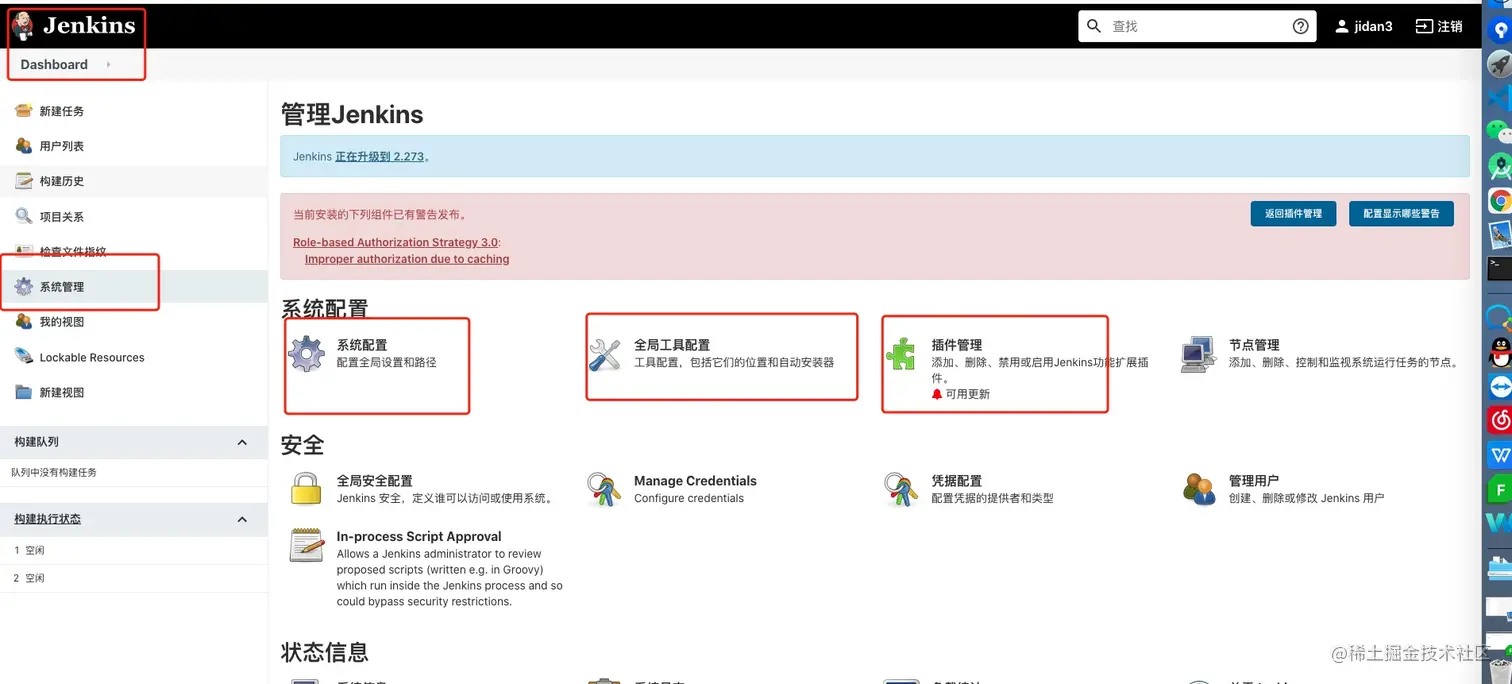Click the 凭据配置 keys icon
1512x684 pixels.
click(x=901, y=489)
